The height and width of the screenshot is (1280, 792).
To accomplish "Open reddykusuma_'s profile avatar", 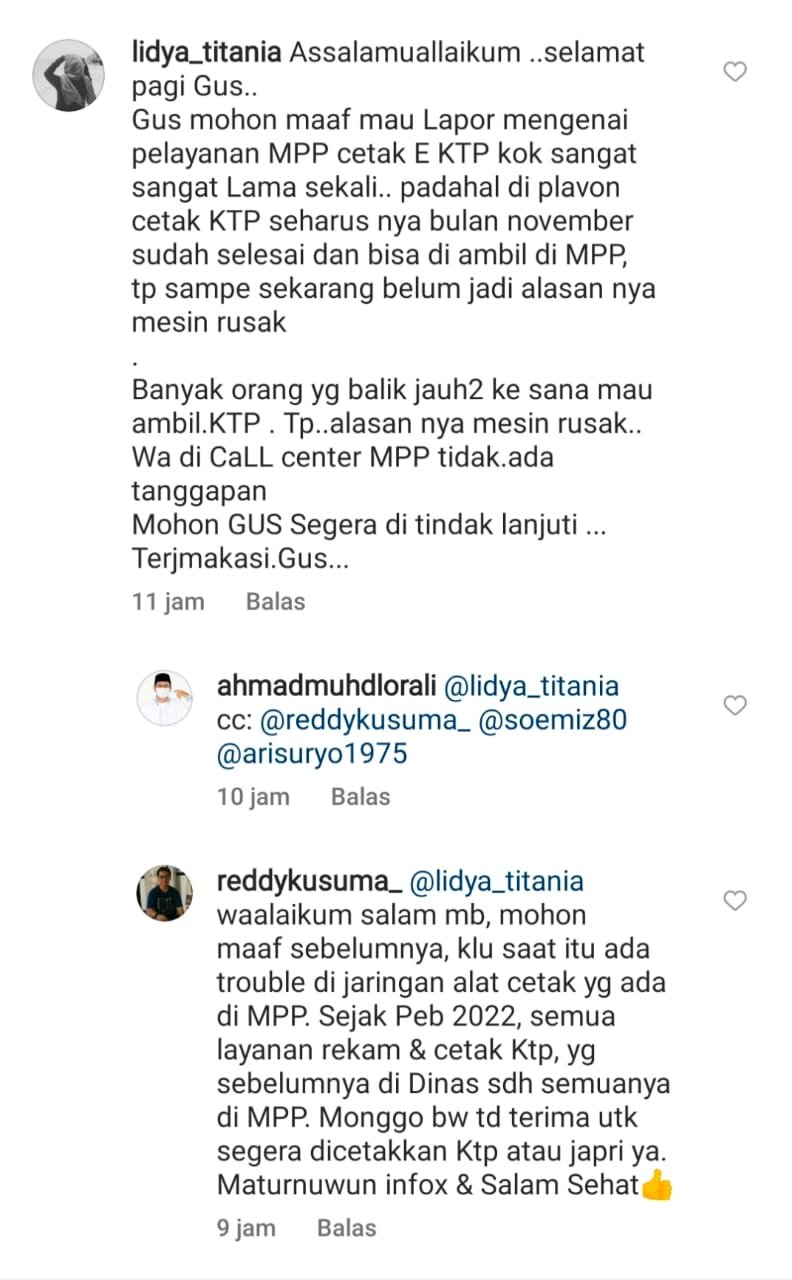I will (x=164, y=893).
